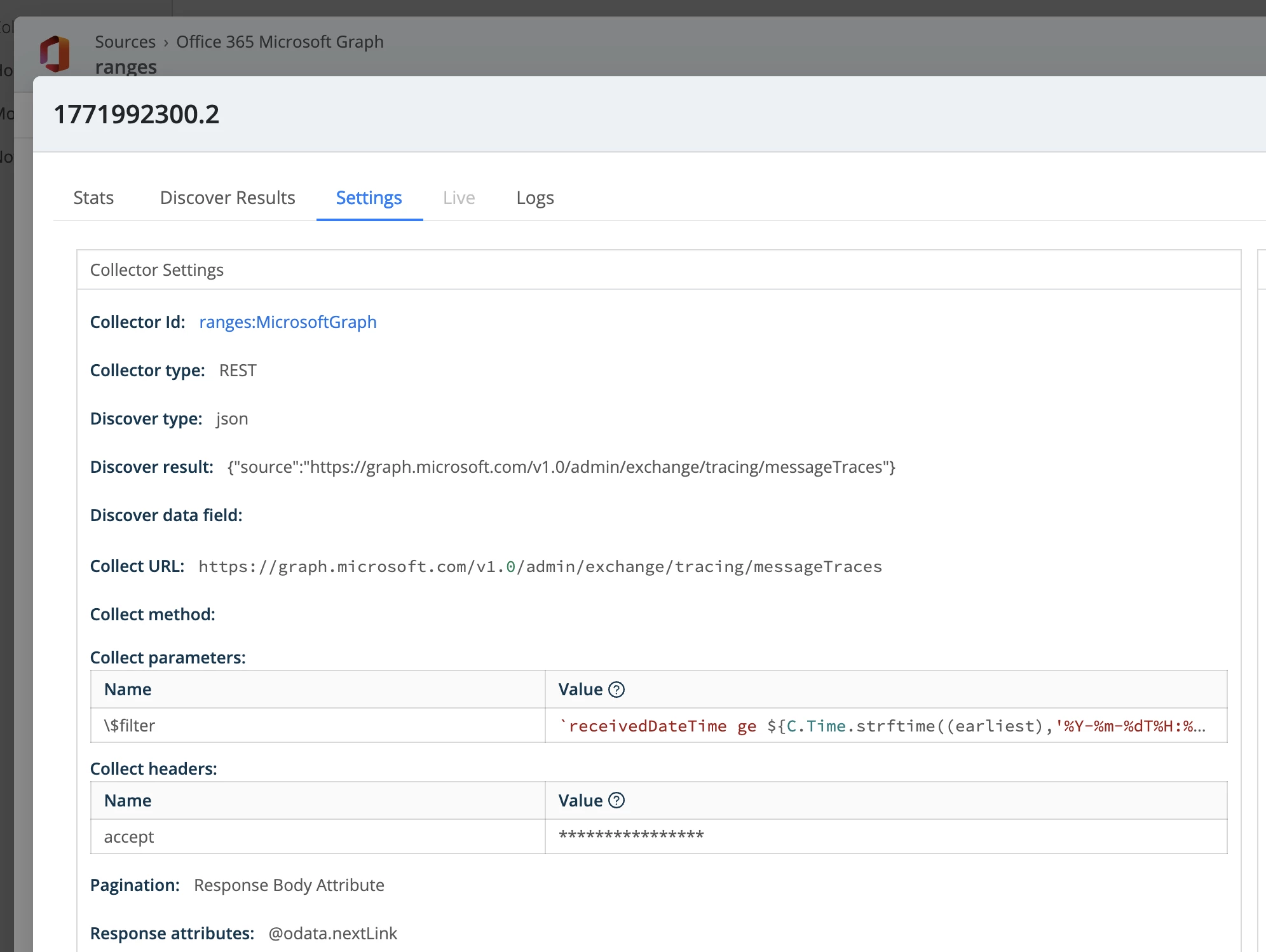Open the ranges:MicrosoftGraph collector link
Screen dimensions: 1266x952
pos(288,322)
